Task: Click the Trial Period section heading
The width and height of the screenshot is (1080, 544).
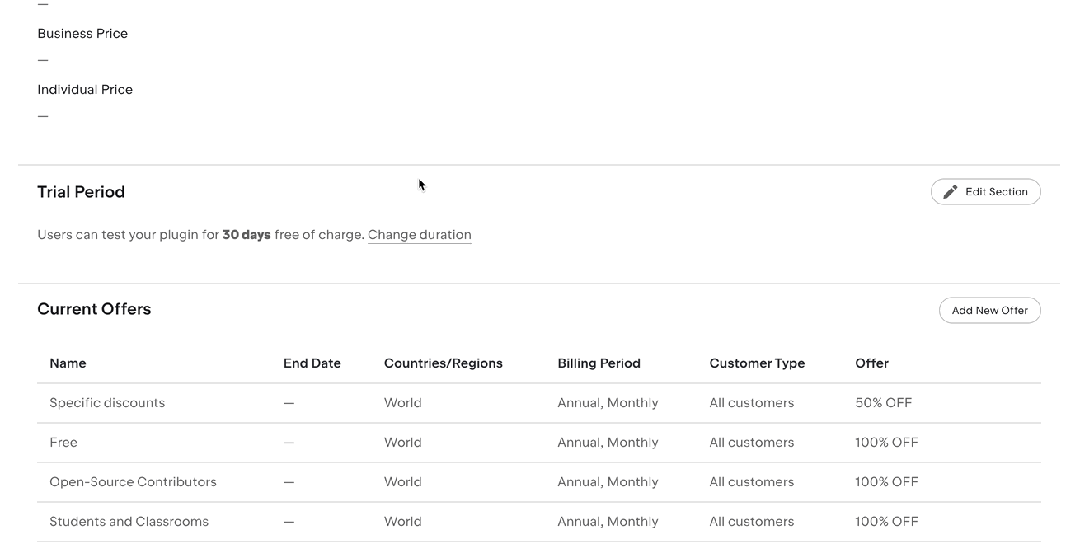Action: 81,191
